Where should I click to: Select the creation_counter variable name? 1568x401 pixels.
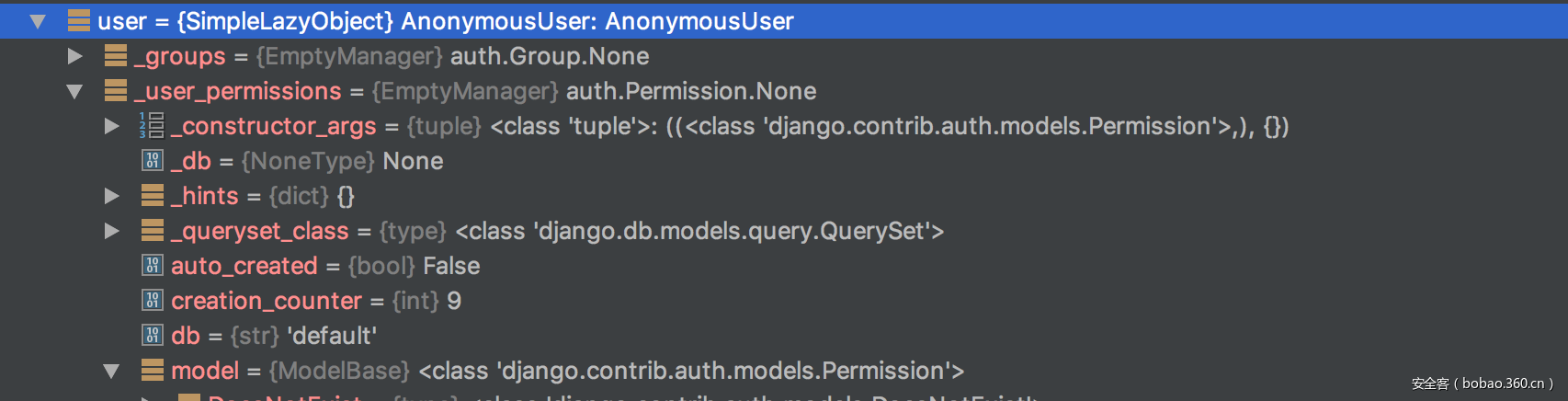coord(267,301)
